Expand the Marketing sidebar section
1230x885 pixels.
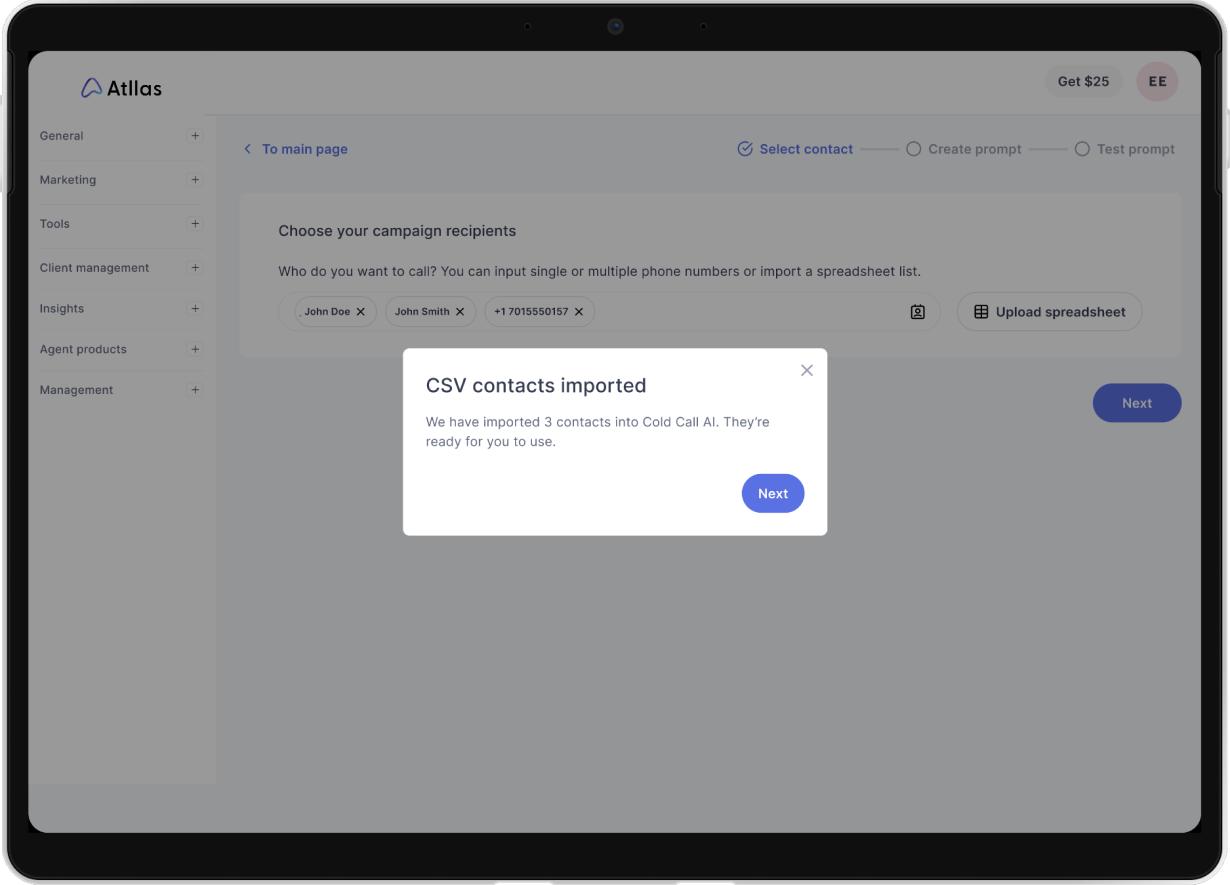[x=195, y=180]
